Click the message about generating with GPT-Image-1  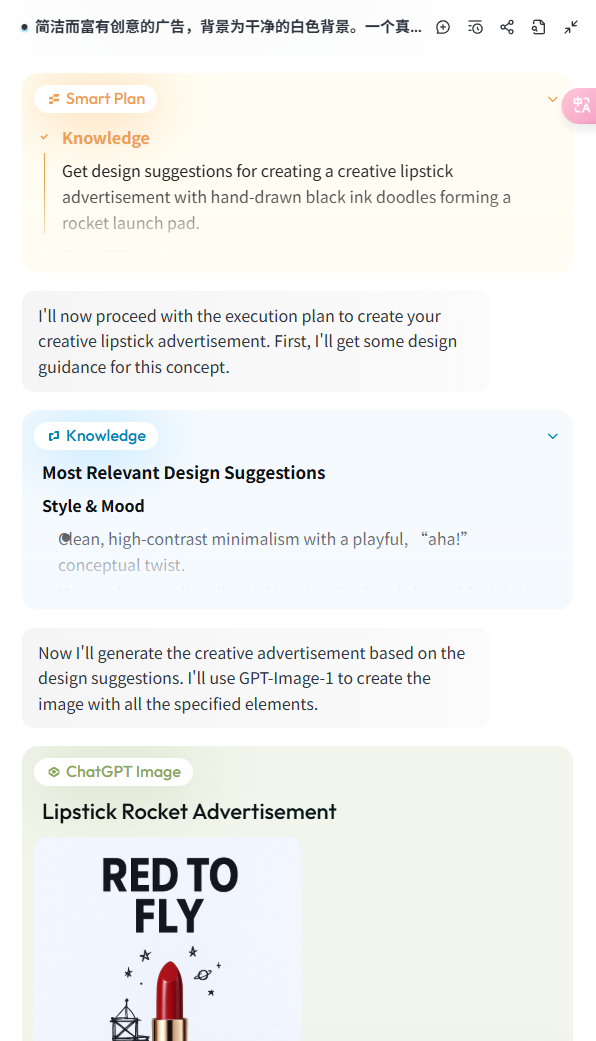pos(256,679)
